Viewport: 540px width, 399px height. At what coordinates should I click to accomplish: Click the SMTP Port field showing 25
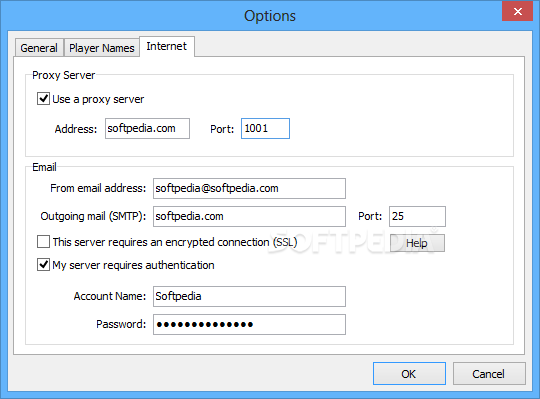[x=417, y=216]
